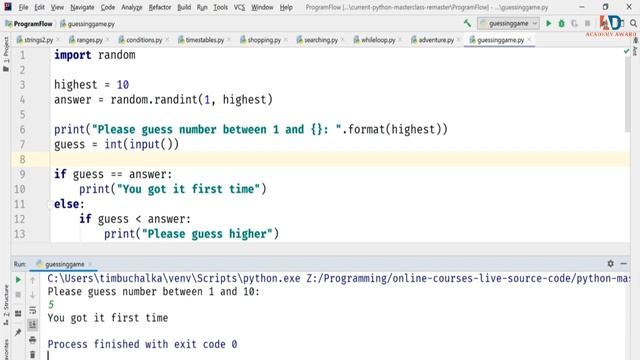Click the Down the stack trace arrow
640x360 pixels.
(33, 295)
